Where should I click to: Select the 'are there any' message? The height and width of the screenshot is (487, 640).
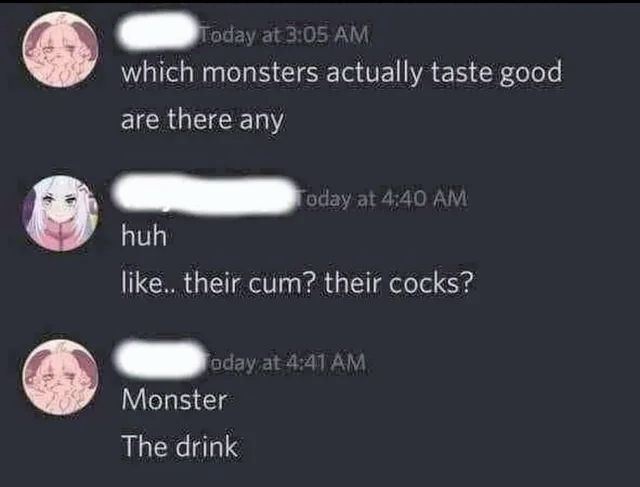pos(202,121)
